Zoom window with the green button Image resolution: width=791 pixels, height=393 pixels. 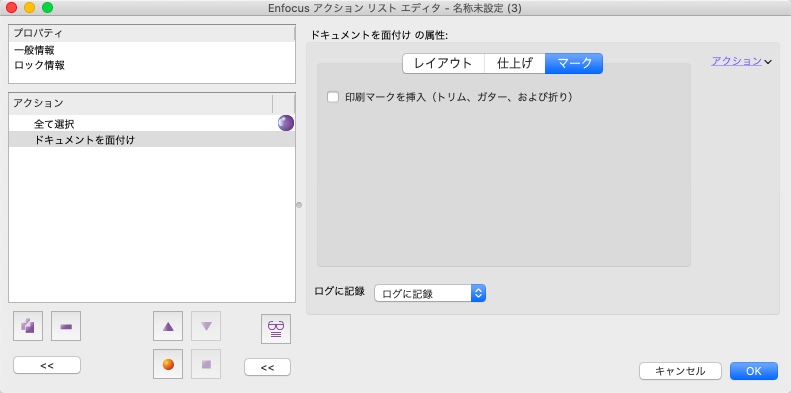pos(47,8)
